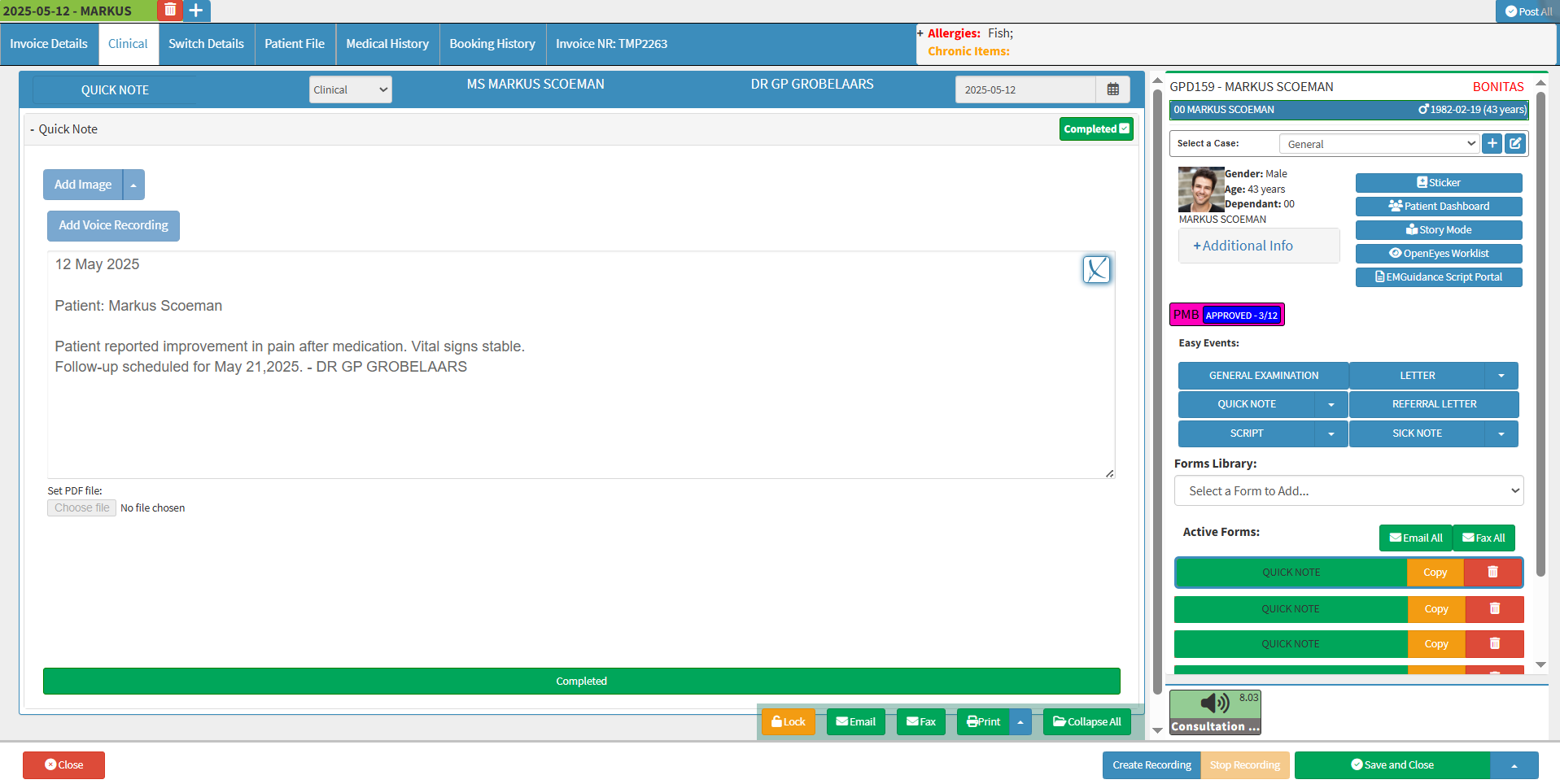Open the EMGuidance Script Portal
Viewport: 1560px width, 784px height.
click(x=1439, y=277)
